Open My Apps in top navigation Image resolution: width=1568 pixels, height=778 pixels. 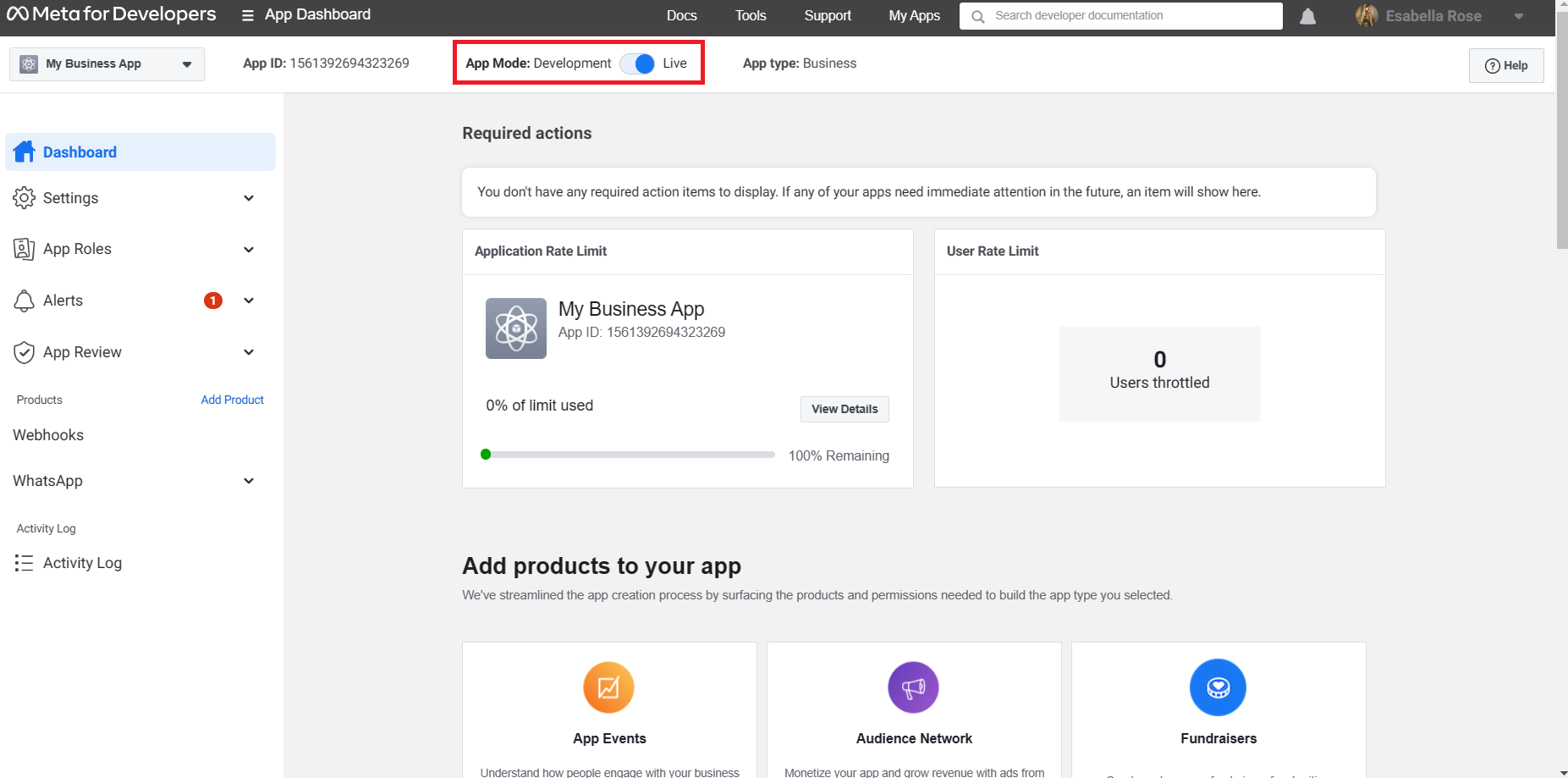(x=914, y=15)
